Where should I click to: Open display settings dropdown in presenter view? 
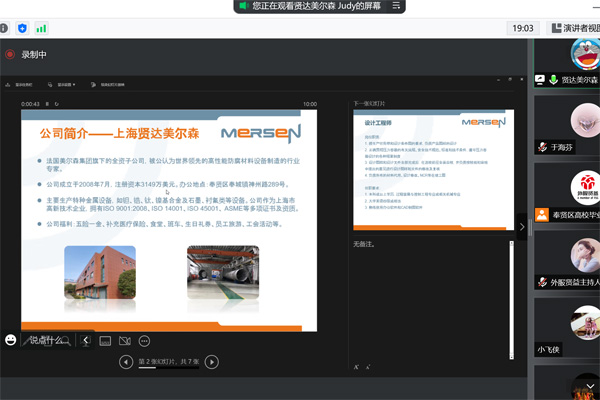62,85
